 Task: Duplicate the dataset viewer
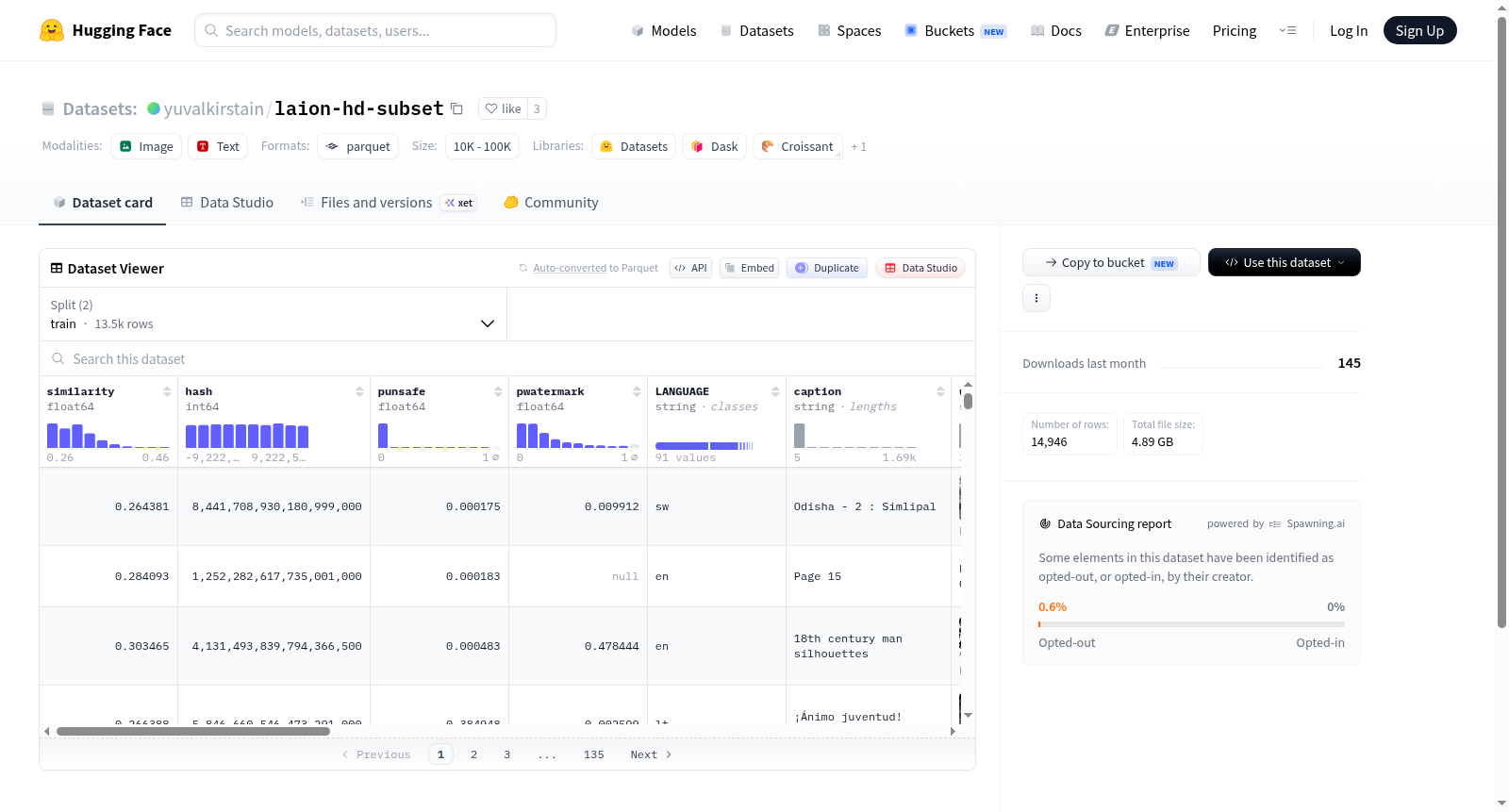[827, 268]
